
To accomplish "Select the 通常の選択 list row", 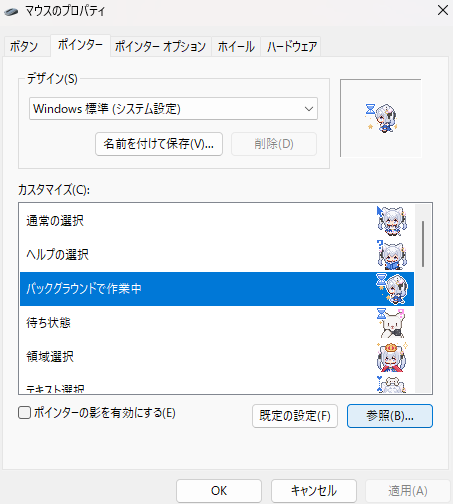I will click(x=217, y=221).
